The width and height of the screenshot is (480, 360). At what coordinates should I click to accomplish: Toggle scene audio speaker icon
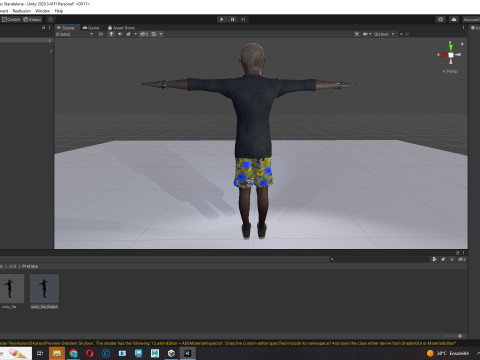120,34
